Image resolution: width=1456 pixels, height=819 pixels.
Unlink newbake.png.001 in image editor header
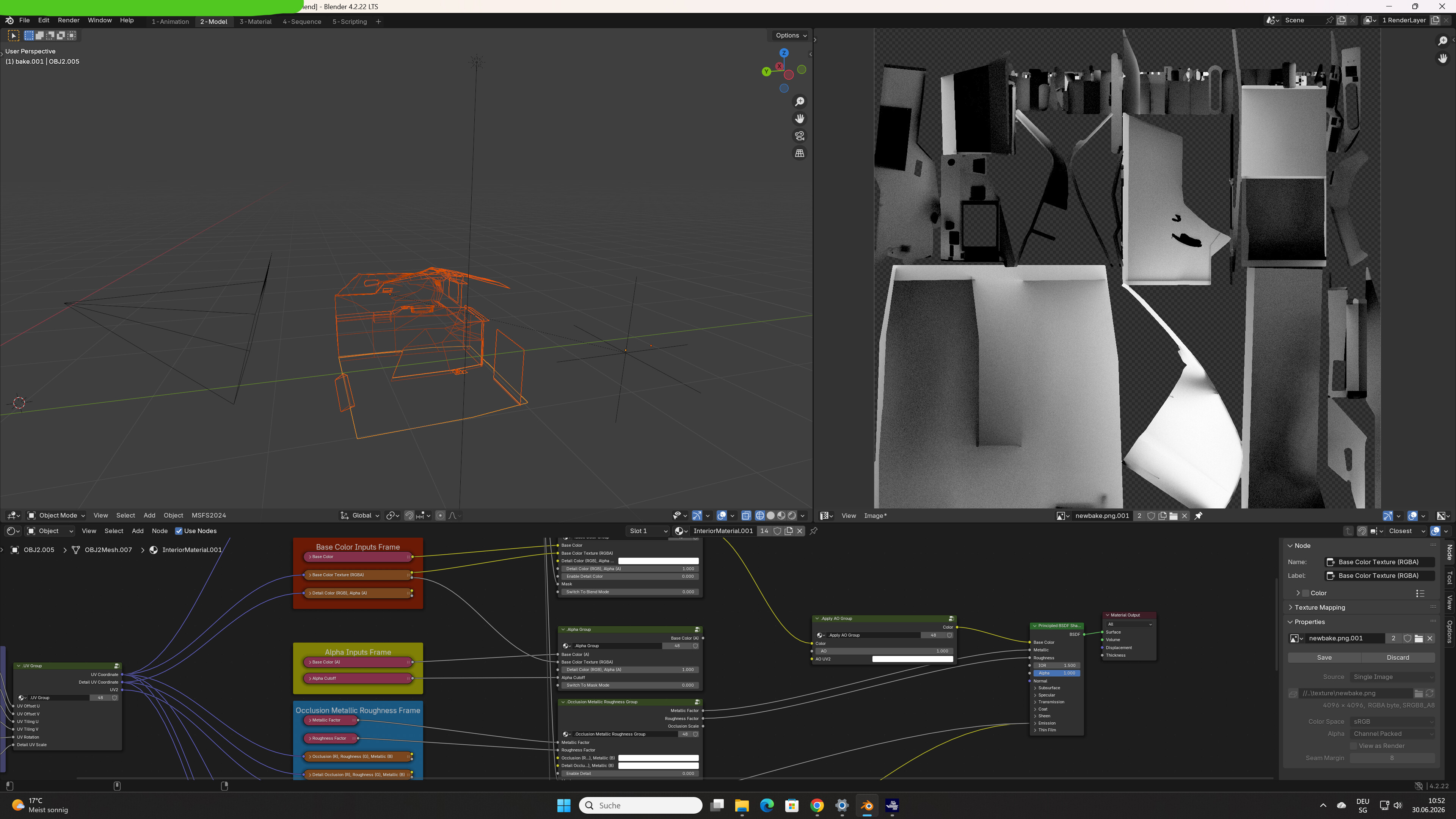click(1185, 516)
